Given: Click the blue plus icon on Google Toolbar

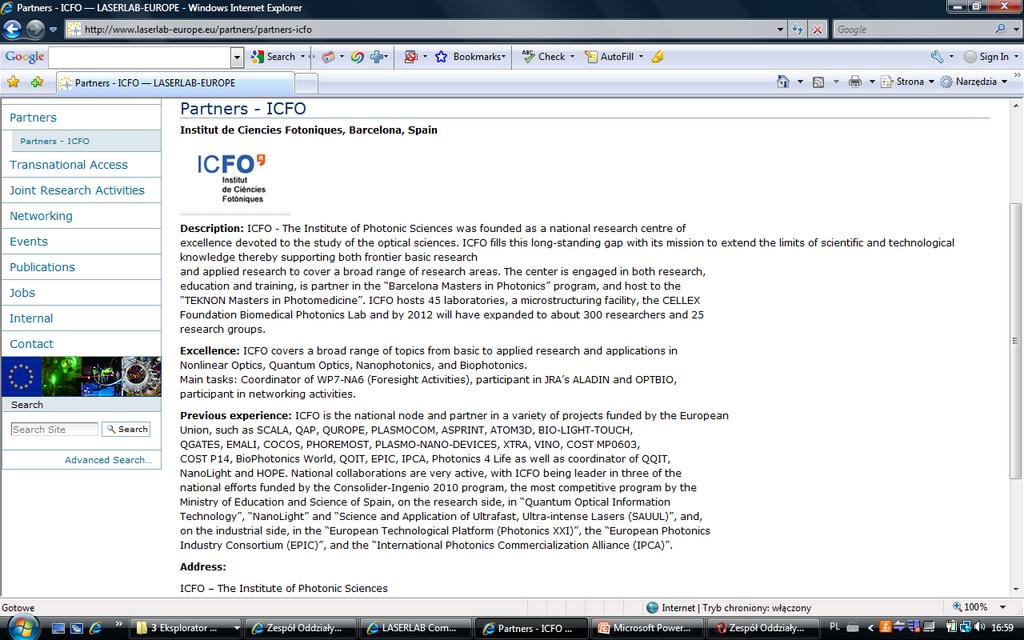Looking at the screenshot, I should coord(377,57).
